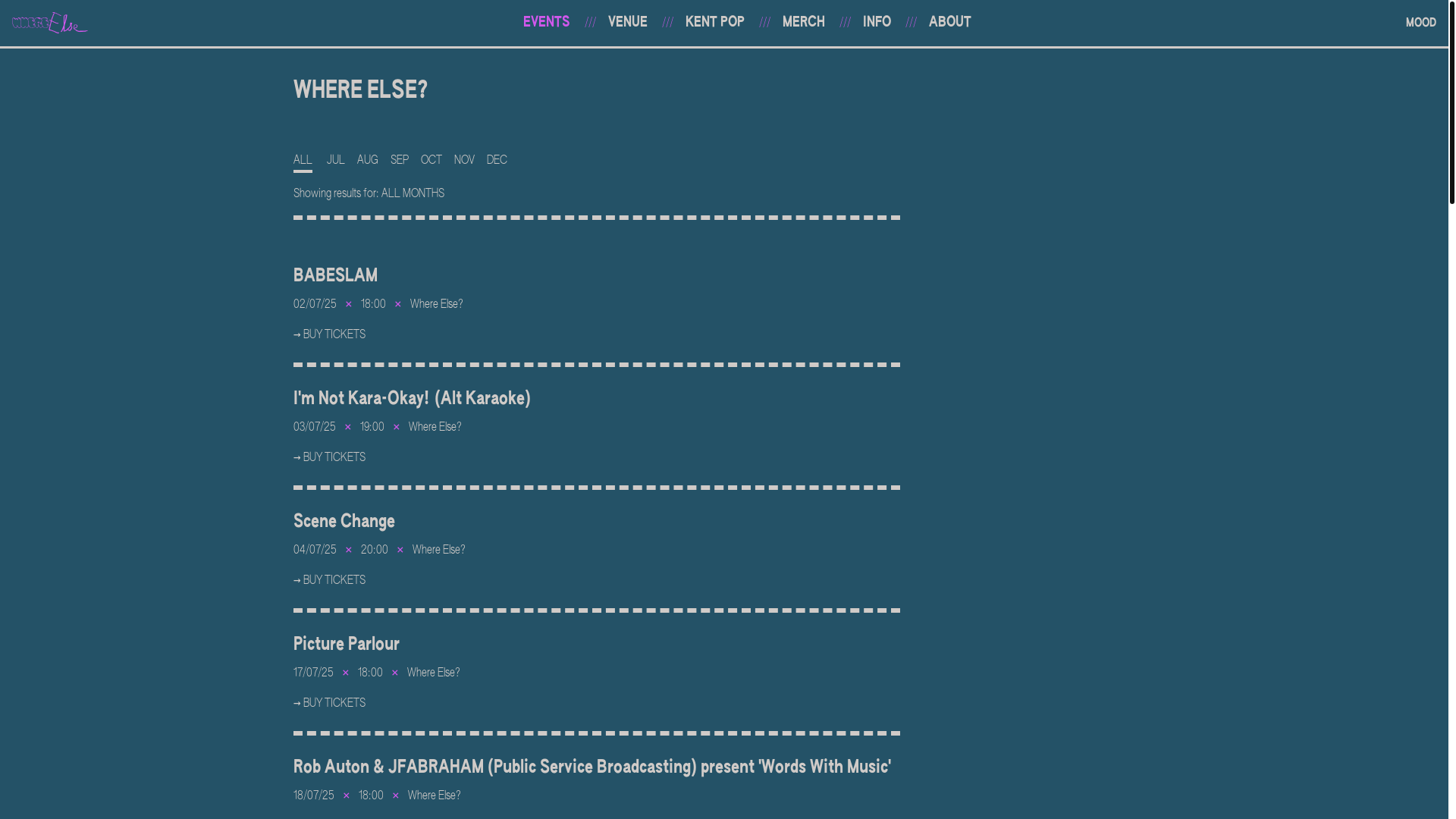Filter events by NOV

click(464, 160)
